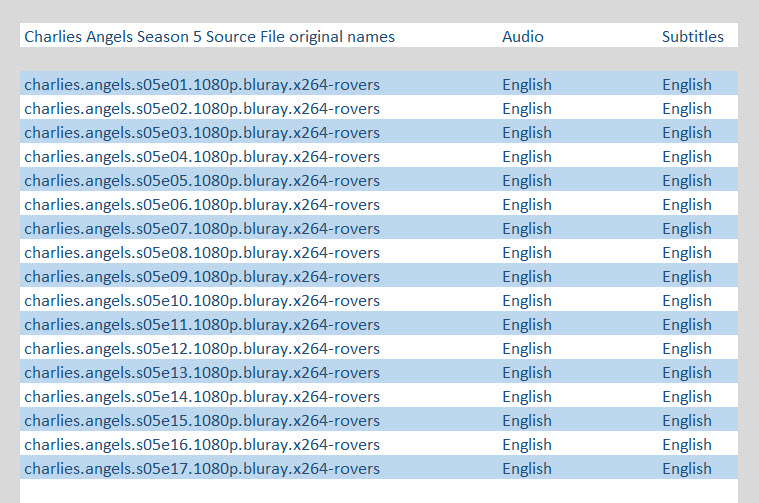Click file name charlies.angels.s05e02.1080p.bluray.x264-rovers
The height and width of the screenshot is (503, 759).
[x=202, y=109]
